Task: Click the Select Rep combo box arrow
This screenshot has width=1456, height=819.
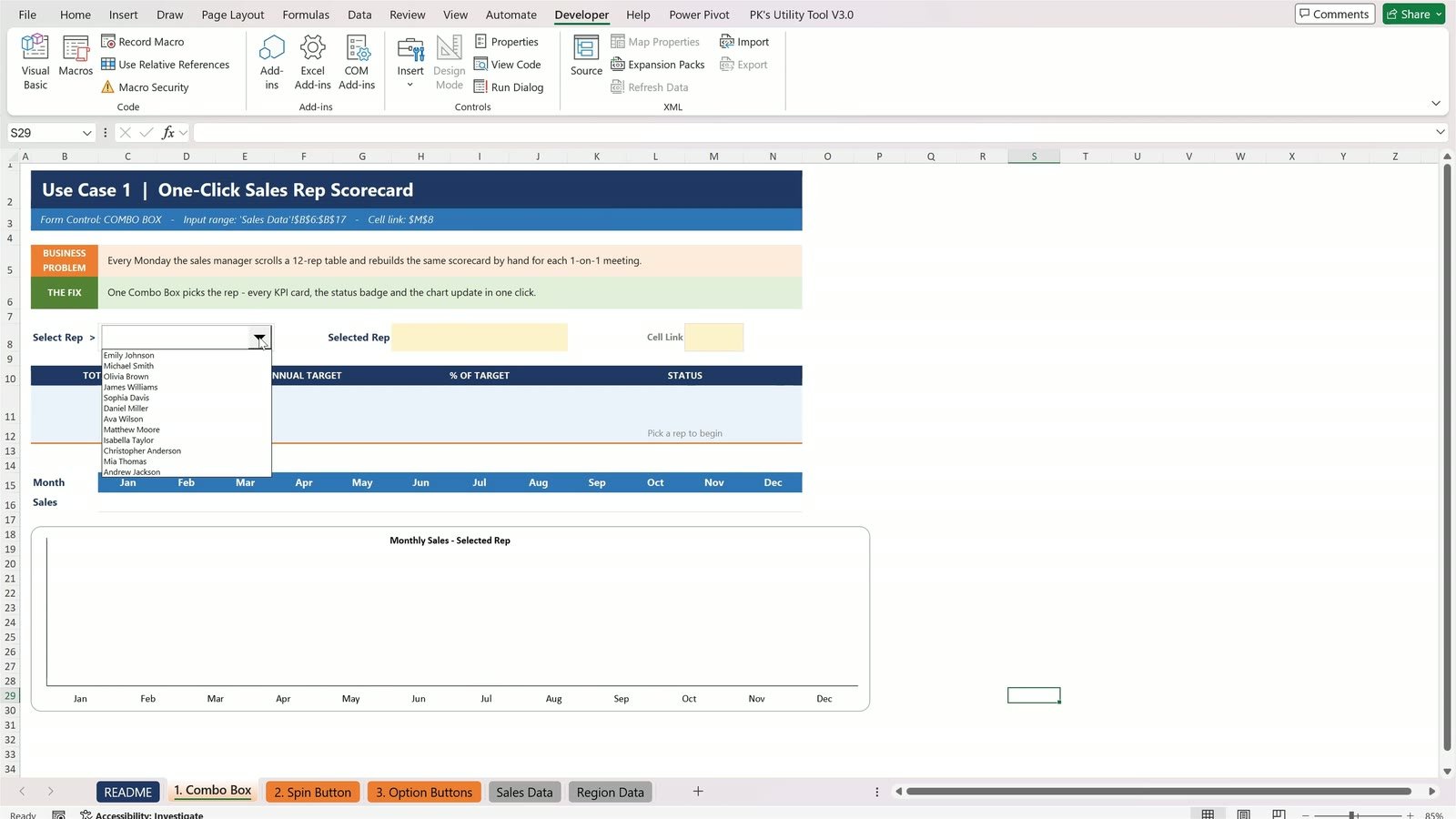Action: point(260,338)
